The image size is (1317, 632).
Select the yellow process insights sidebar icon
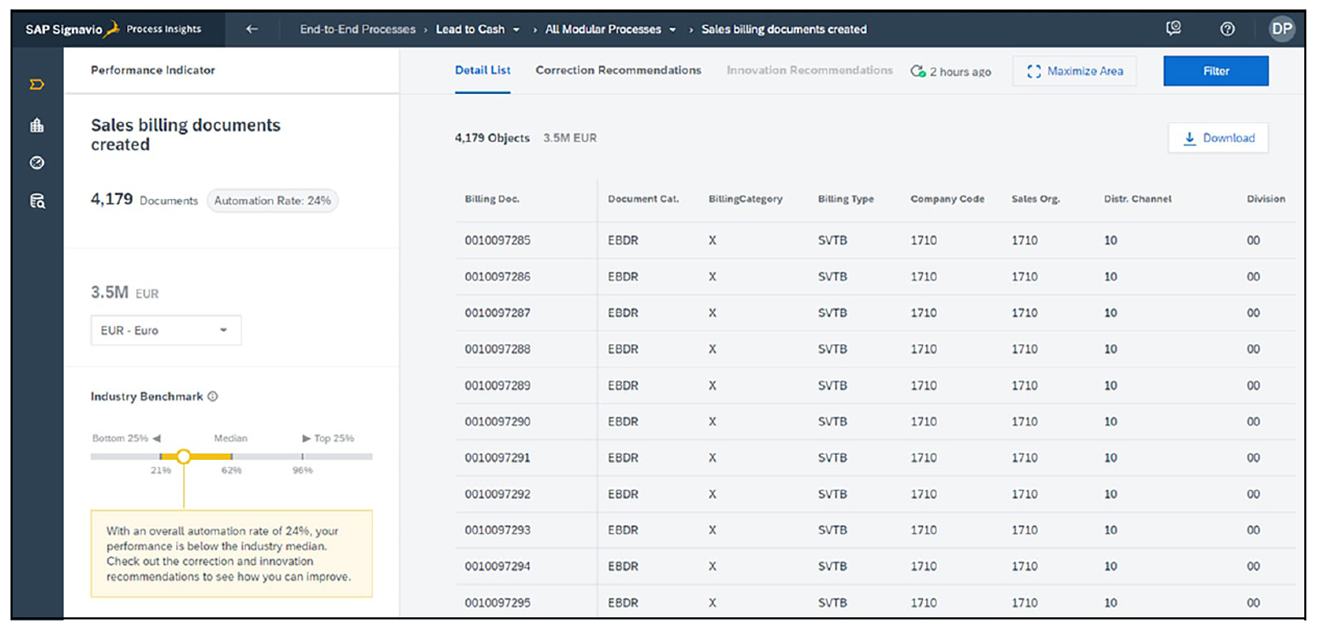[36, 86]
